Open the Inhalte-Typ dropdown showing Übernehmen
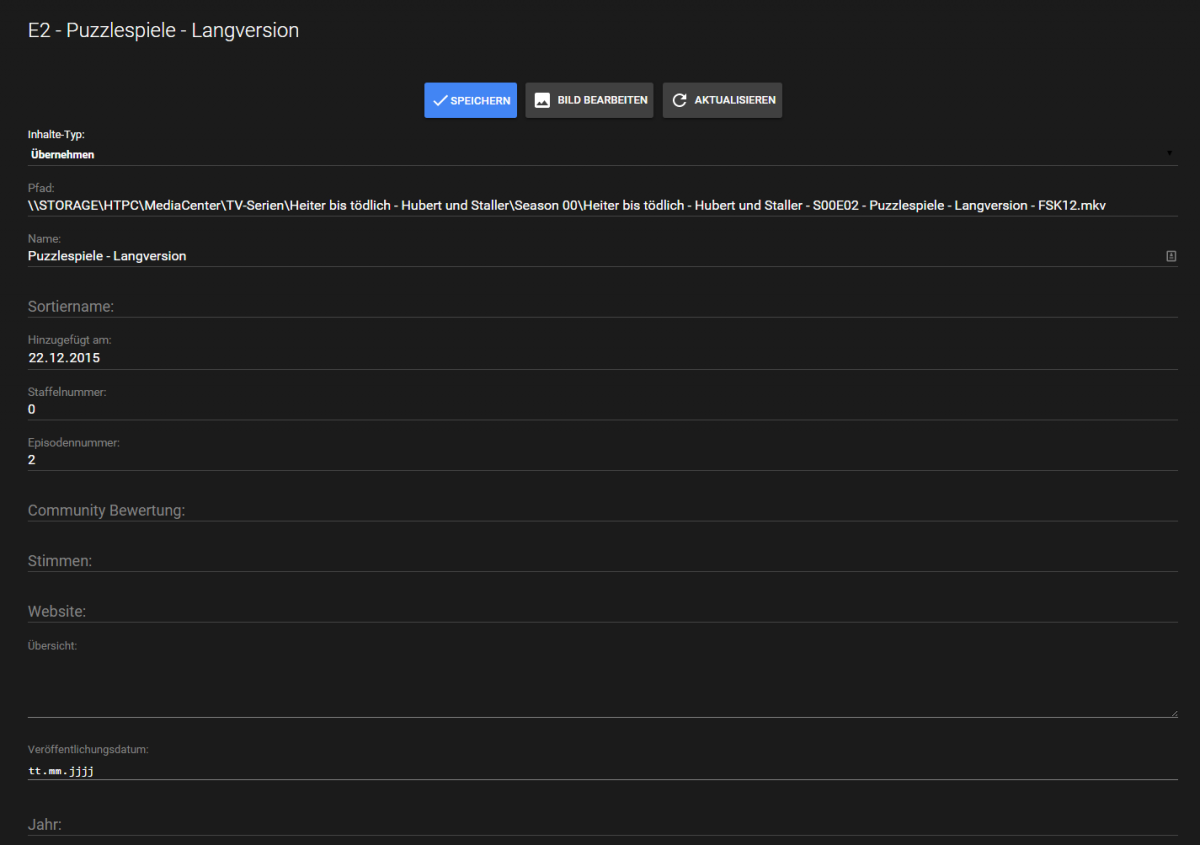1200x845 pixels. click(602, 155)
